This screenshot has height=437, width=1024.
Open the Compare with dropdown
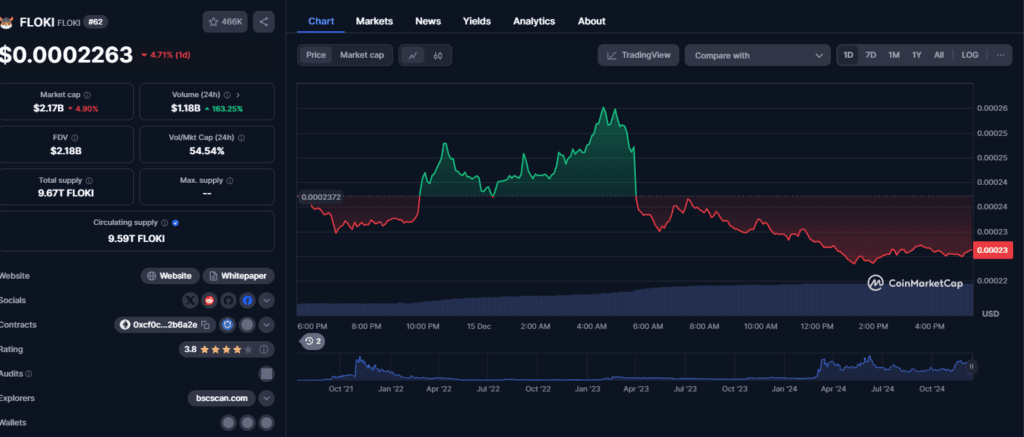pyautogui.click(x=758, y=56)
